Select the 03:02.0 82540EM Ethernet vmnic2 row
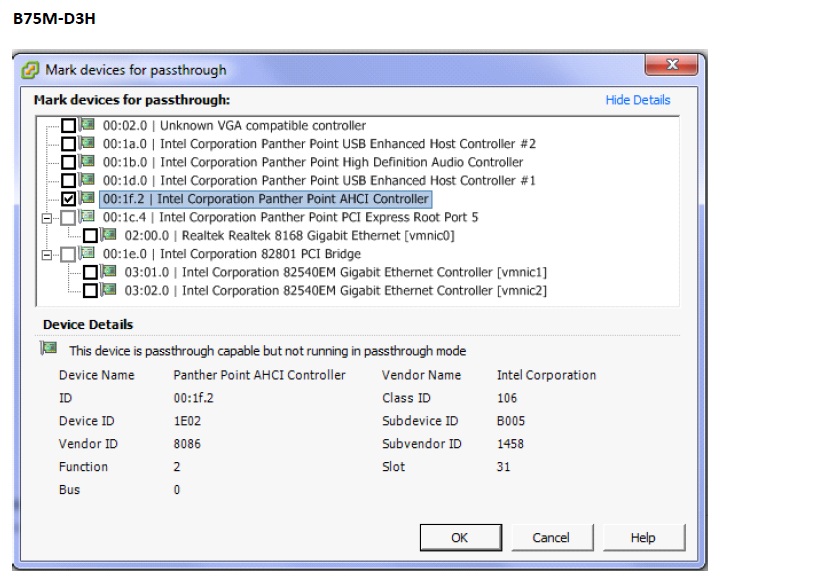This screenshot has width=819, height=578. (335, 290)
